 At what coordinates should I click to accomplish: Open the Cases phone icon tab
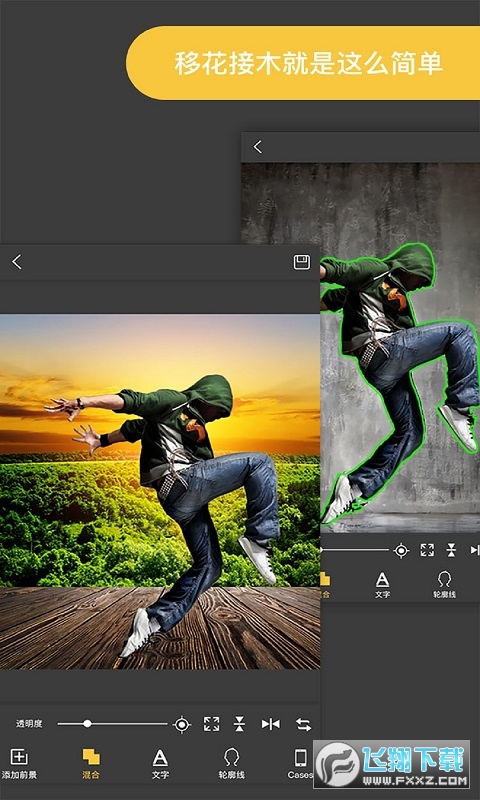[300, 763]
